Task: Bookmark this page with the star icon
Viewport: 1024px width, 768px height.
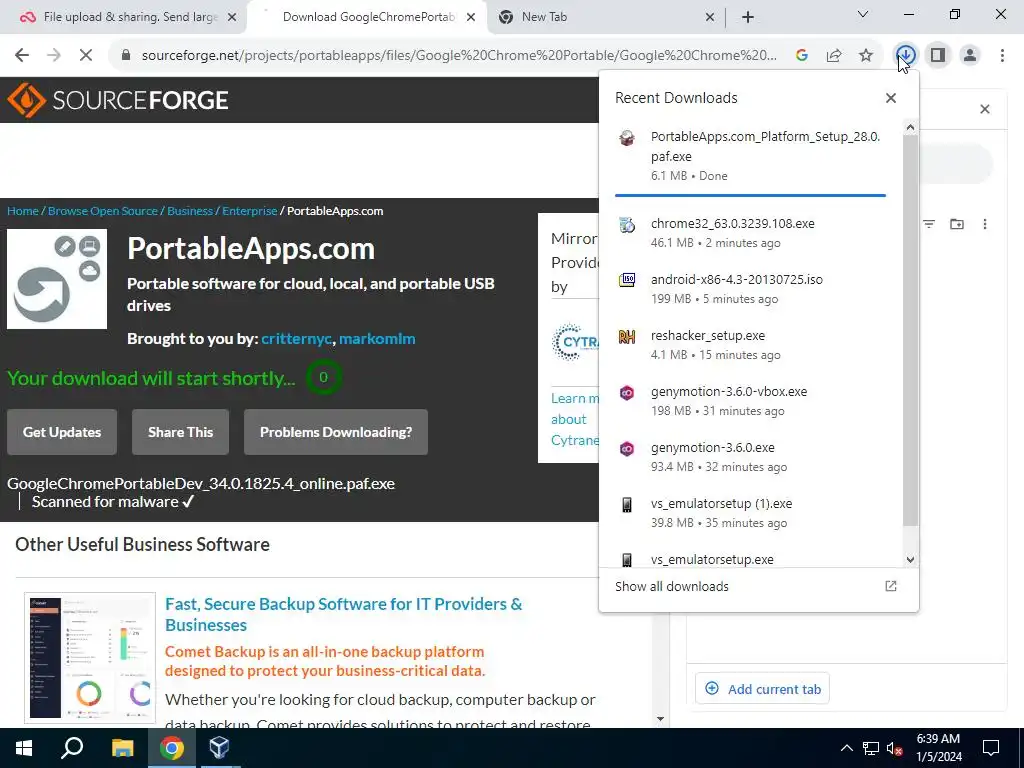Action: click(866, 55)
